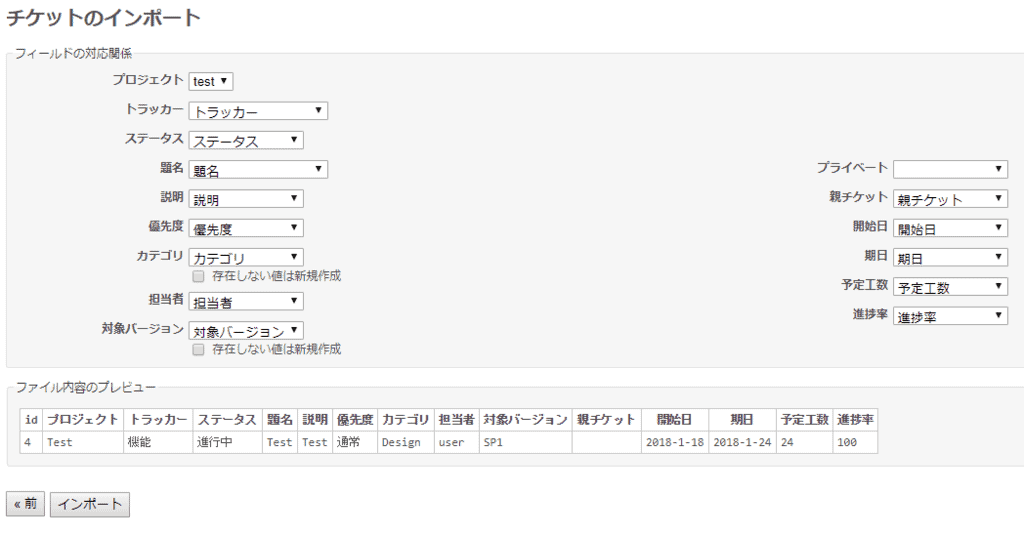Tick new value creation checkbox under 対象バージョン

pos(199,349)
